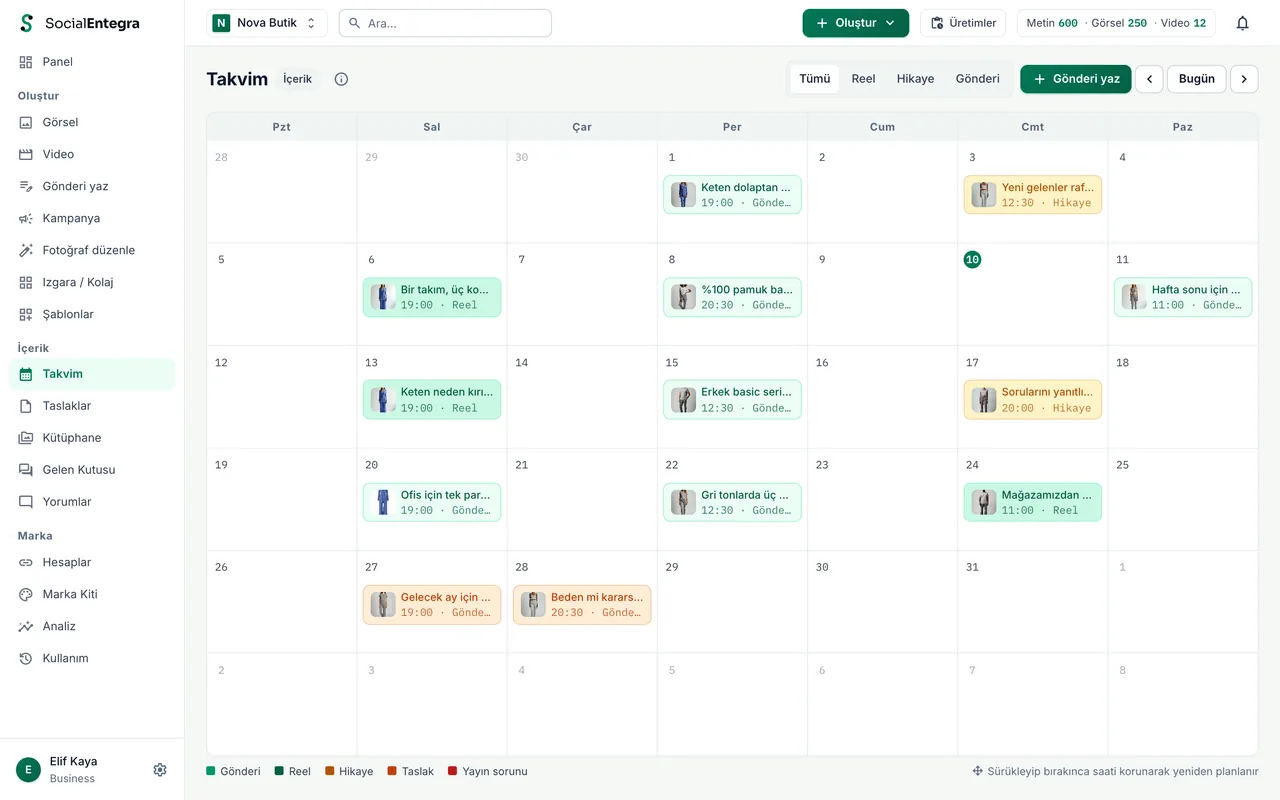Image resolution: width=1280 pixels, height=800 pixels.
Task: Click the Gönderi yaz green button
Action: [1075, 79]
